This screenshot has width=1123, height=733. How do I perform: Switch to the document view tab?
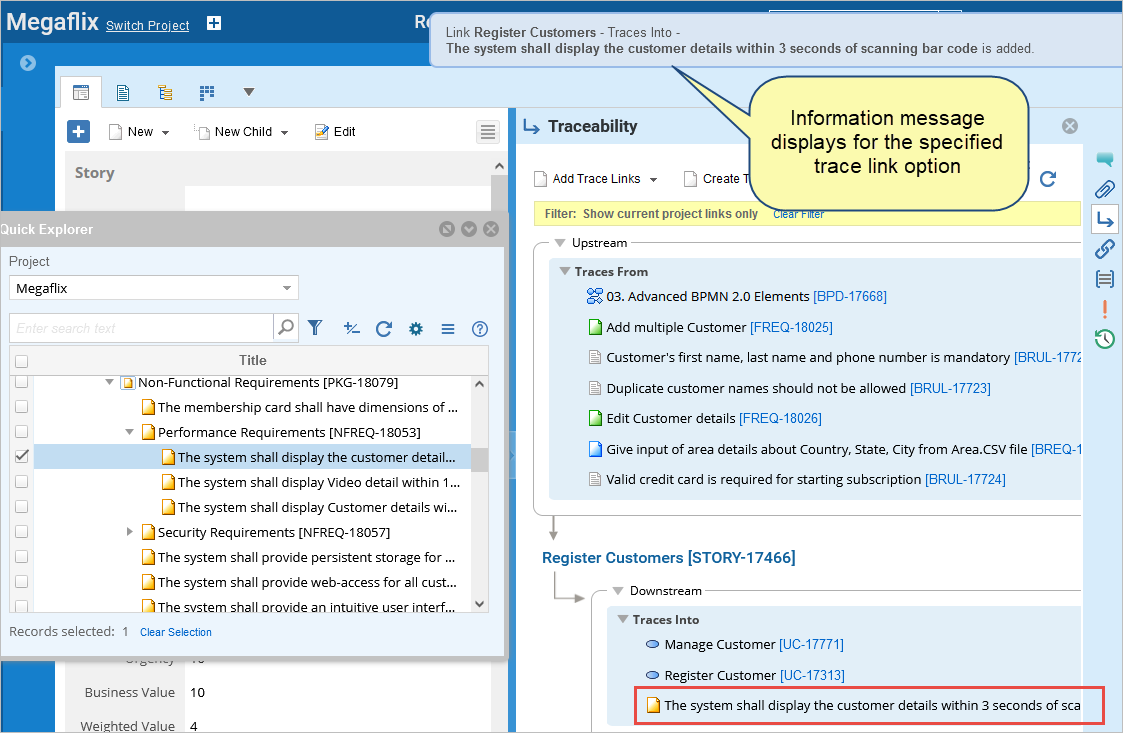tap(123, 92)
